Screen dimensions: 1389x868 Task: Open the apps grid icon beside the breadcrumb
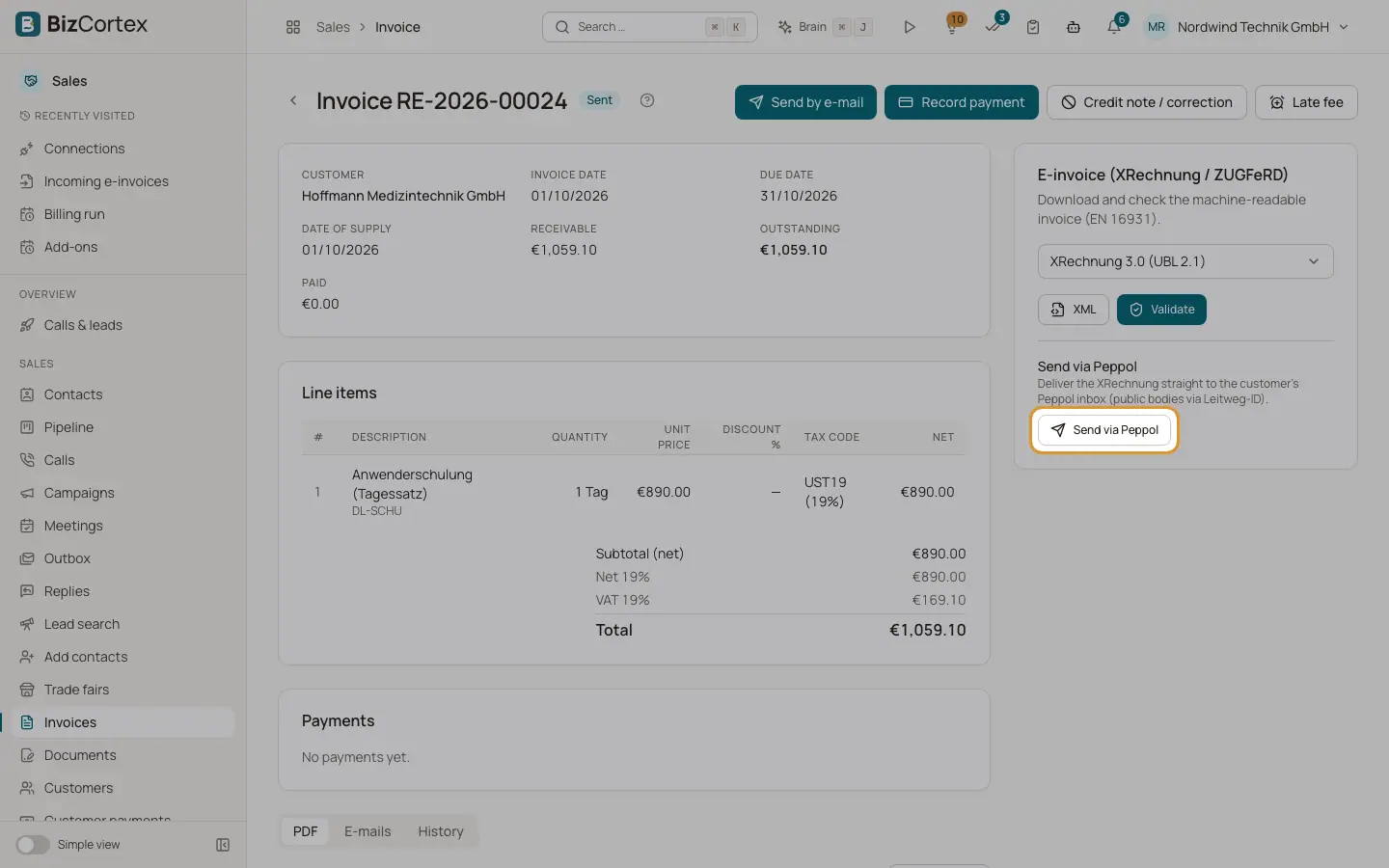[x=293, y=27]
